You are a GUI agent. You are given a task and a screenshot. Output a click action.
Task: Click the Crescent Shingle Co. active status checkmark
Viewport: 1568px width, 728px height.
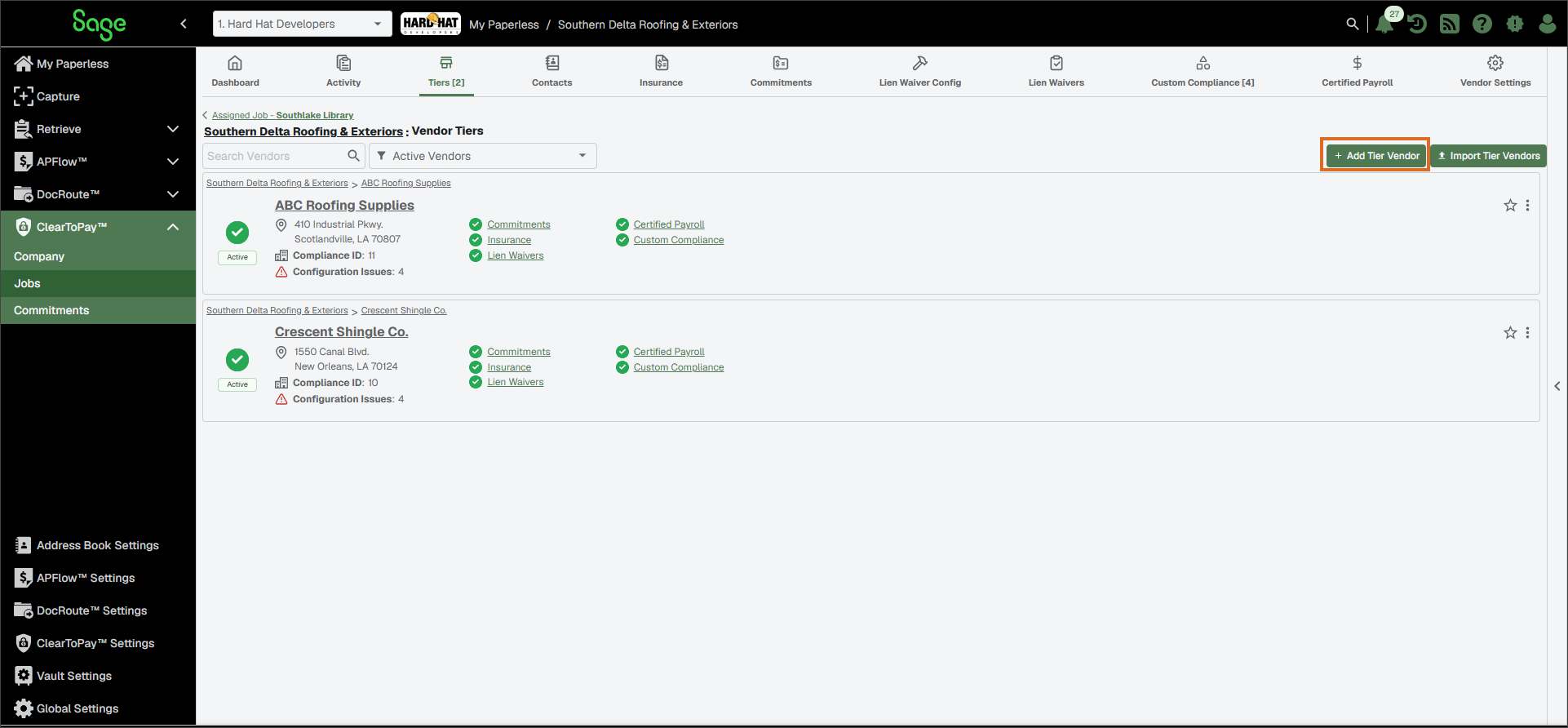(237, 360)
